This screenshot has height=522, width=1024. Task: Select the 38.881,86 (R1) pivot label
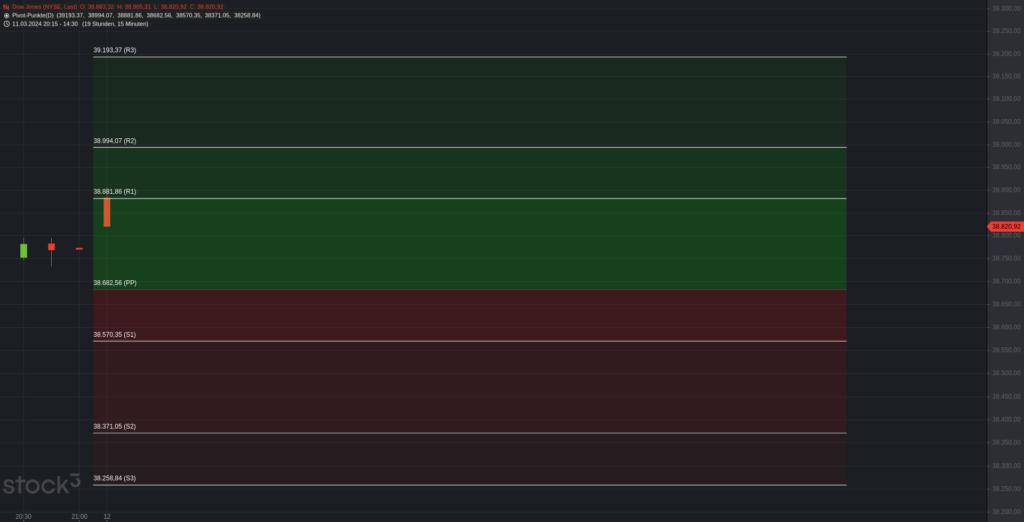pyautogui.click(x=115, y=192)
